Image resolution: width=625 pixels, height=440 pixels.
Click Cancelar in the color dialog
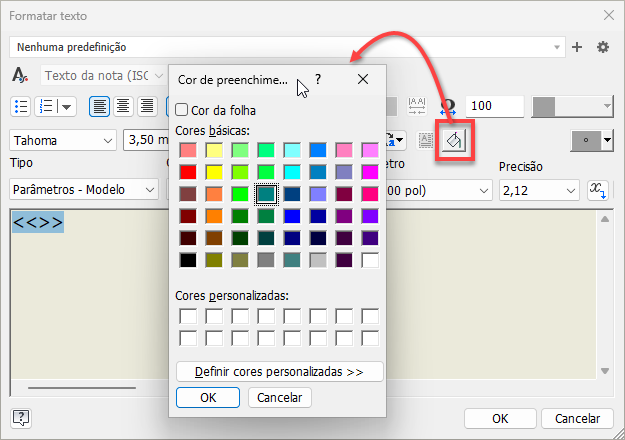[280, 397]
